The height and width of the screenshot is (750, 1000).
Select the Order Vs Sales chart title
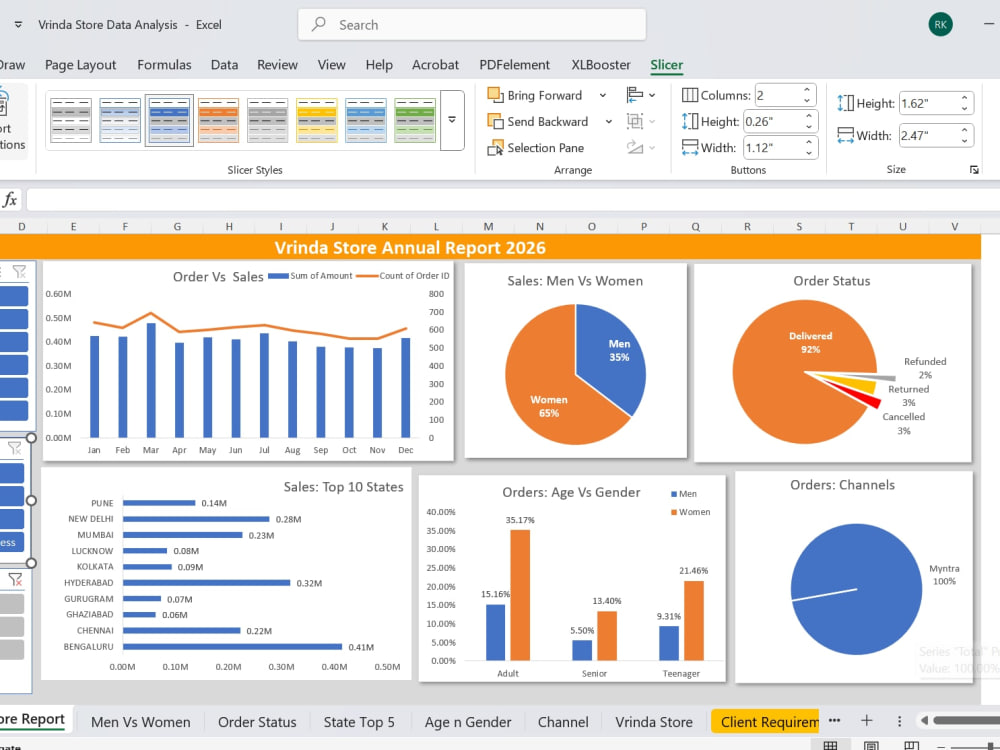(x=217, y=277)
